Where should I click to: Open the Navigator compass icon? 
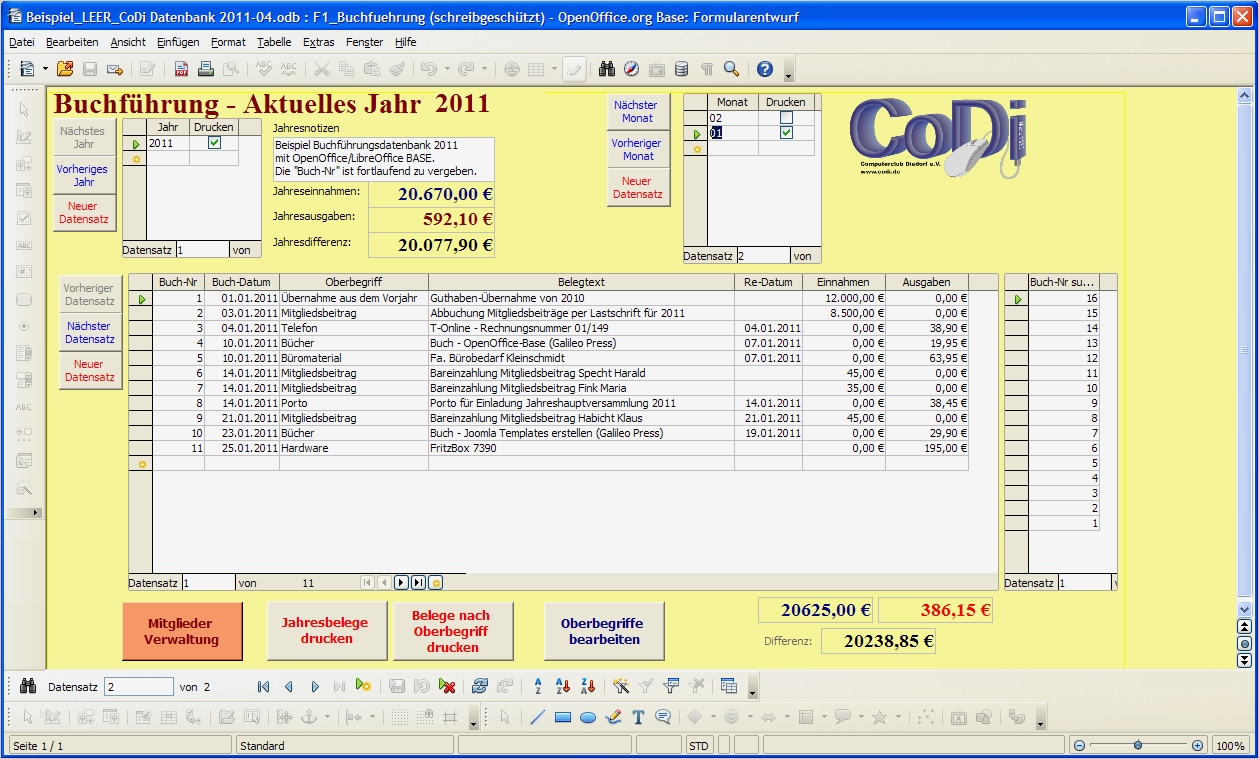pyautogui.click(x=632, y=68)
